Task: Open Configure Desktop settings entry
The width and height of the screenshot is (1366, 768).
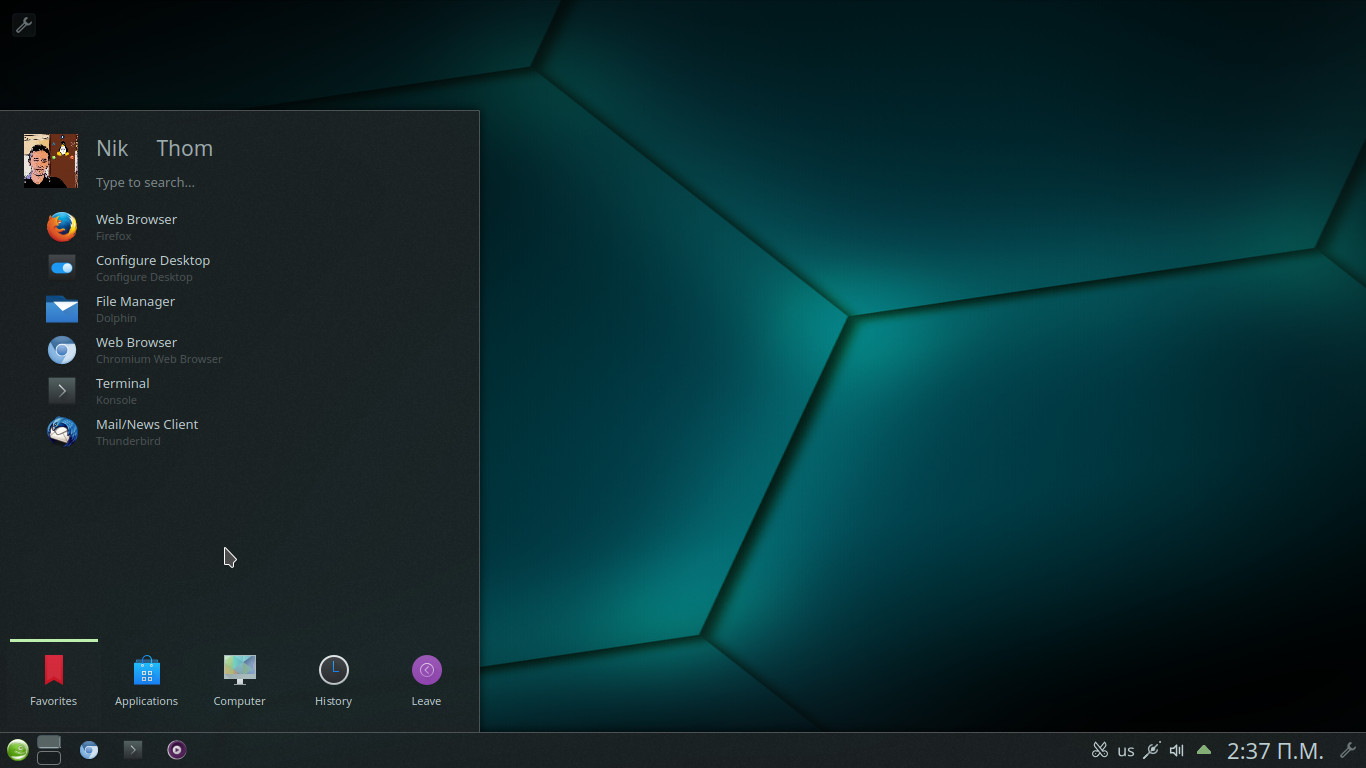Action: pyautogui.click(x=152, y=268)
